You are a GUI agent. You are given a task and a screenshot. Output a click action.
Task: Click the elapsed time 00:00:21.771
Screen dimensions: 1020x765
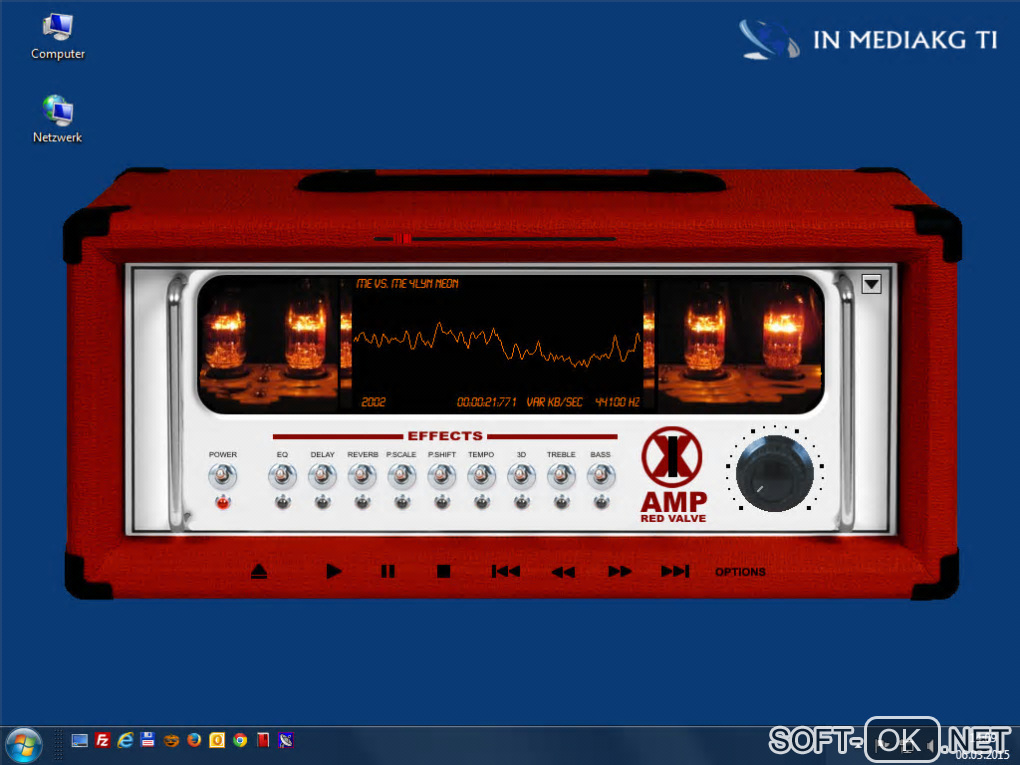click(x=487, y=402)
